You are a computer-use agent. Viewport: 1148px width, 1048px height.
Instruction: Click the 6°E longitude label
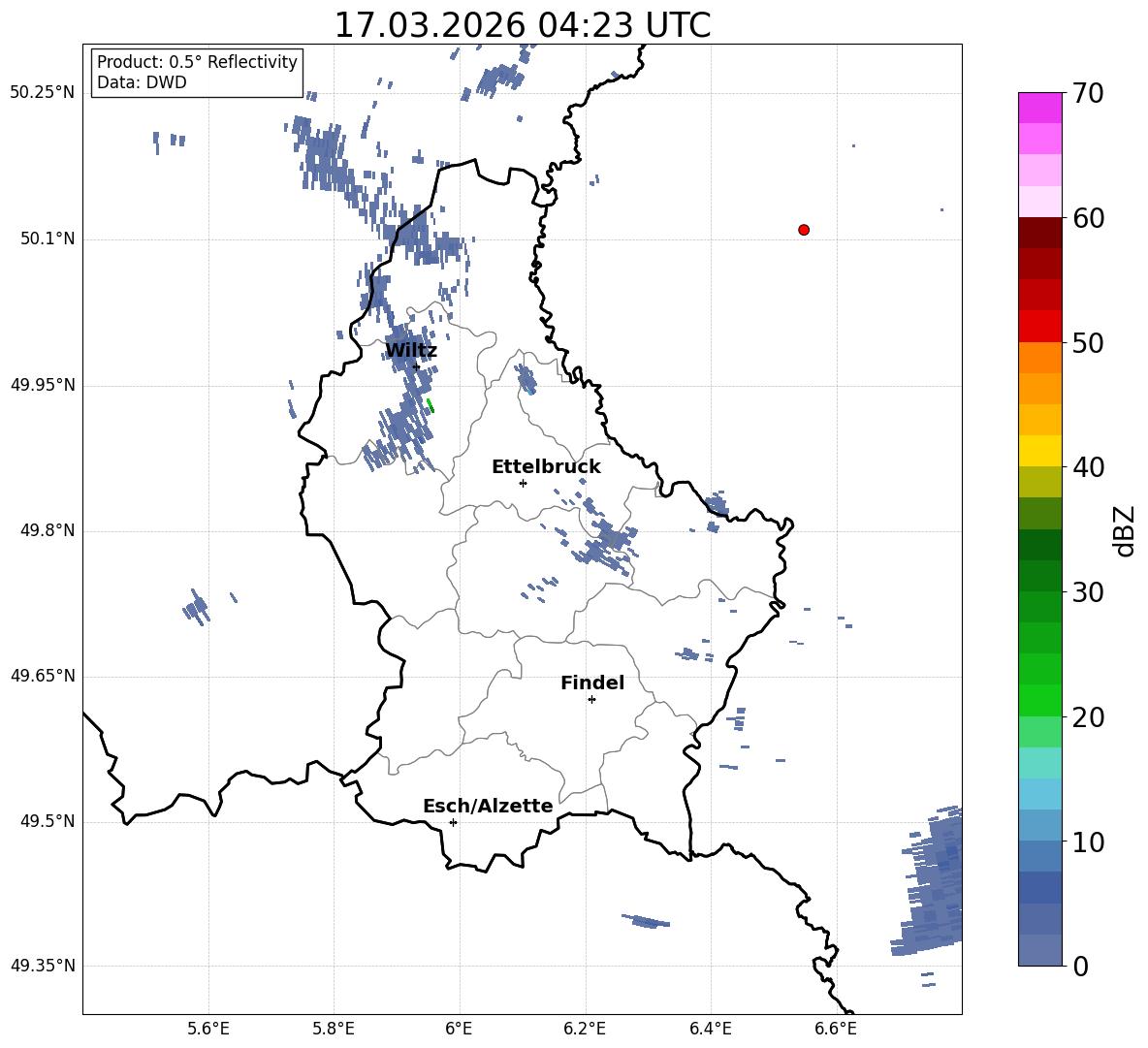pyautogui.click(x=459, y=1029)
